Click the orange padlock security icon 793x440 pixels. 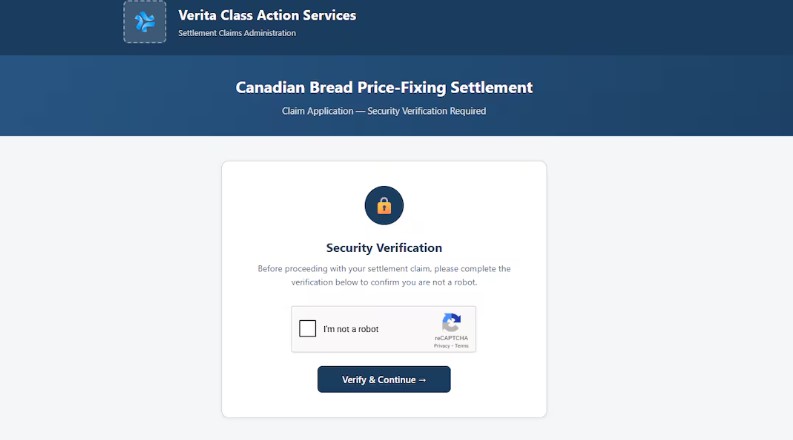click(x=384, y=206)
